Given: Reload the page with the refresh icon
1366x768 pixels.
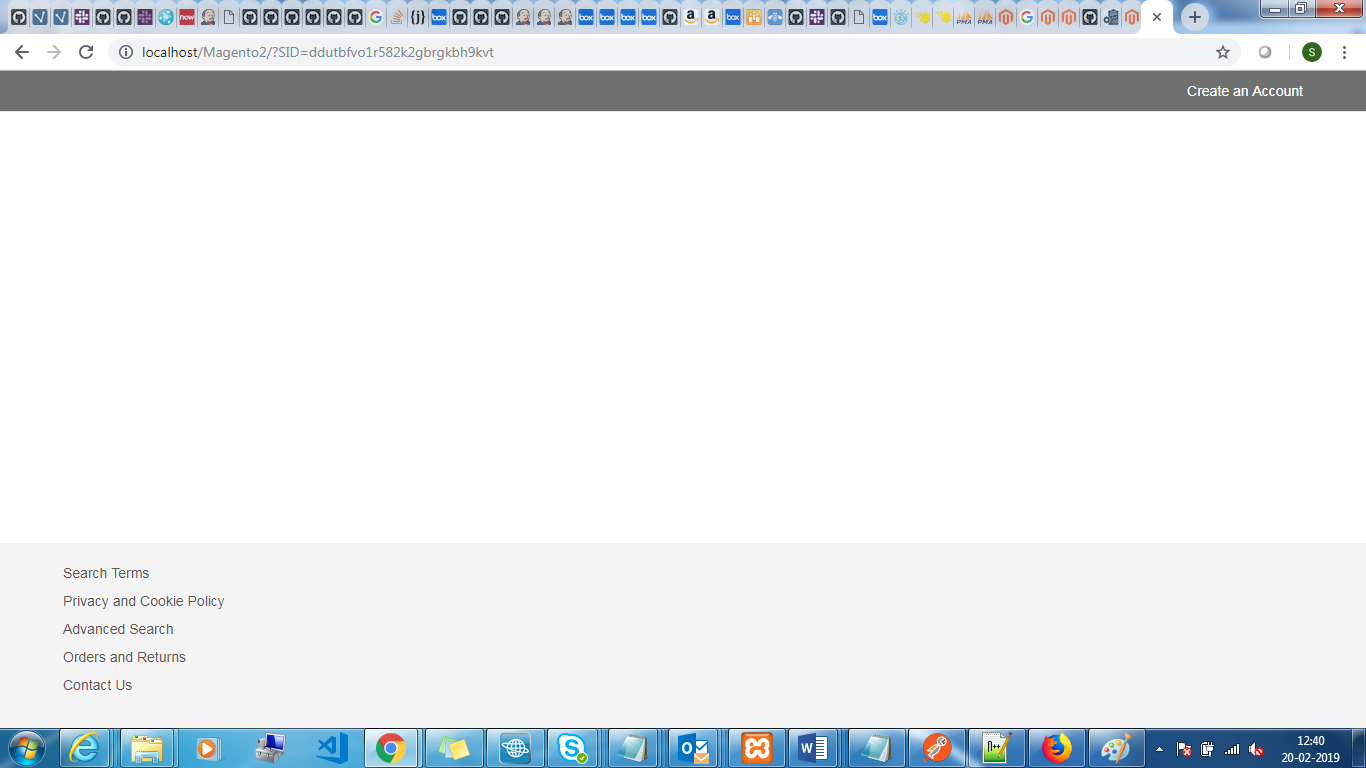Looking at the screenshot, I should tap(86, 52).
